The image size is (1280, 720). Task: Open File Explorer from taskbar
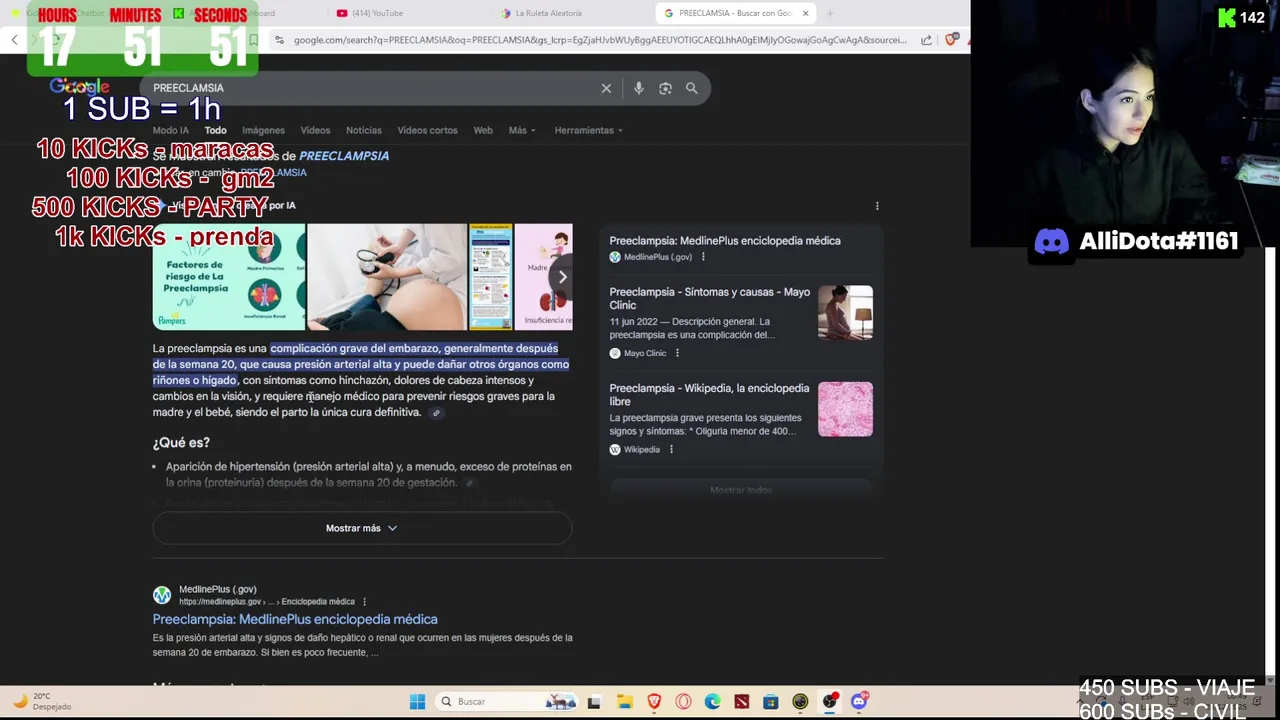pos(624,702)
